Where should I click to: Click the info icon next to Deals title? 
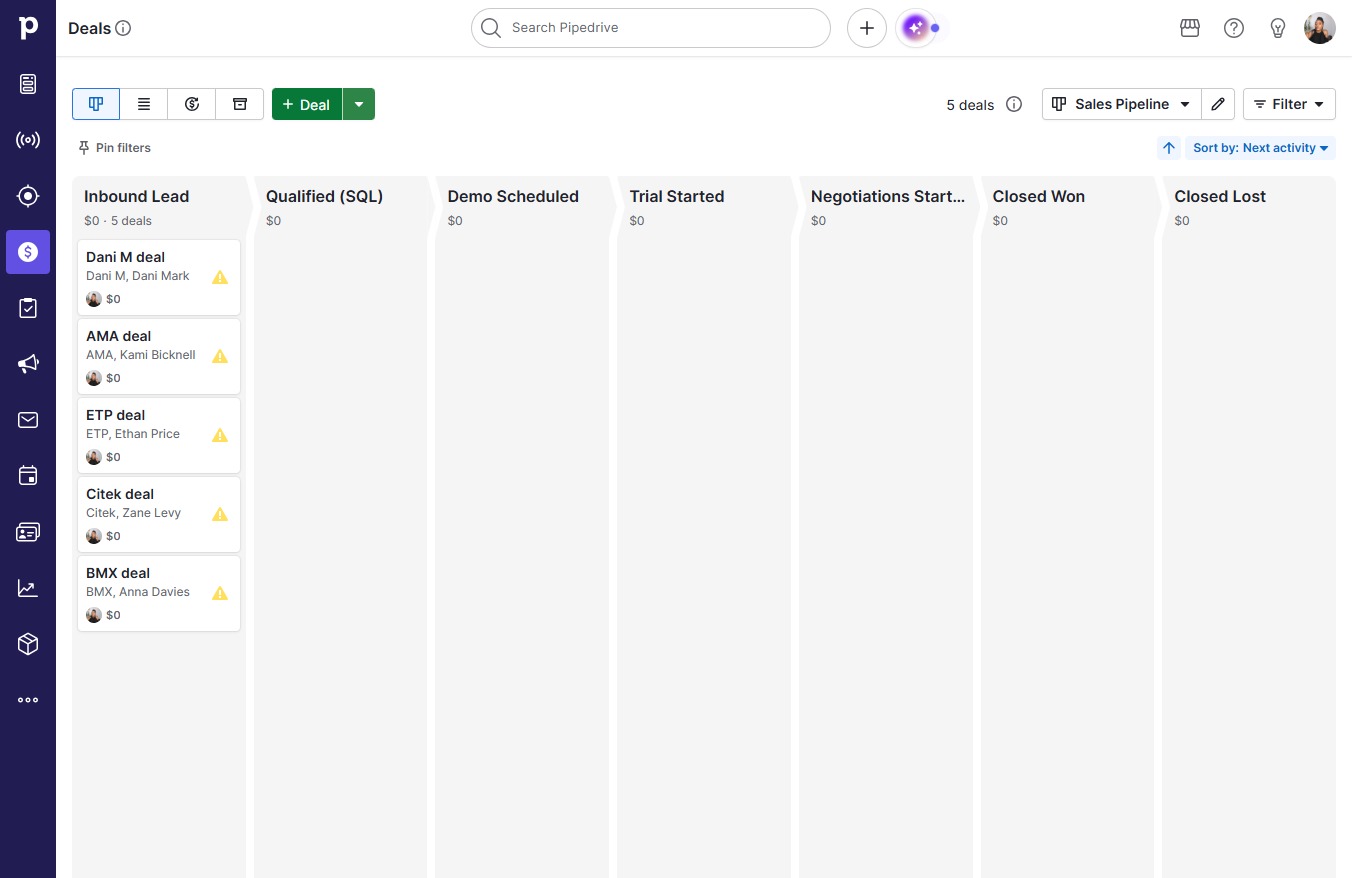pos(124,28)
